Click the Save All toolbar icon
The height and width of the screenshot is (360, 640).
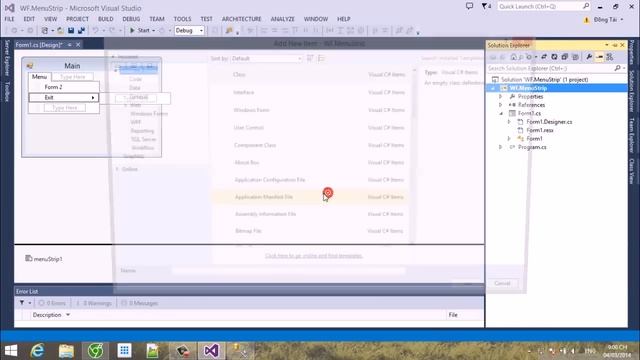click(x=81, y=31)
